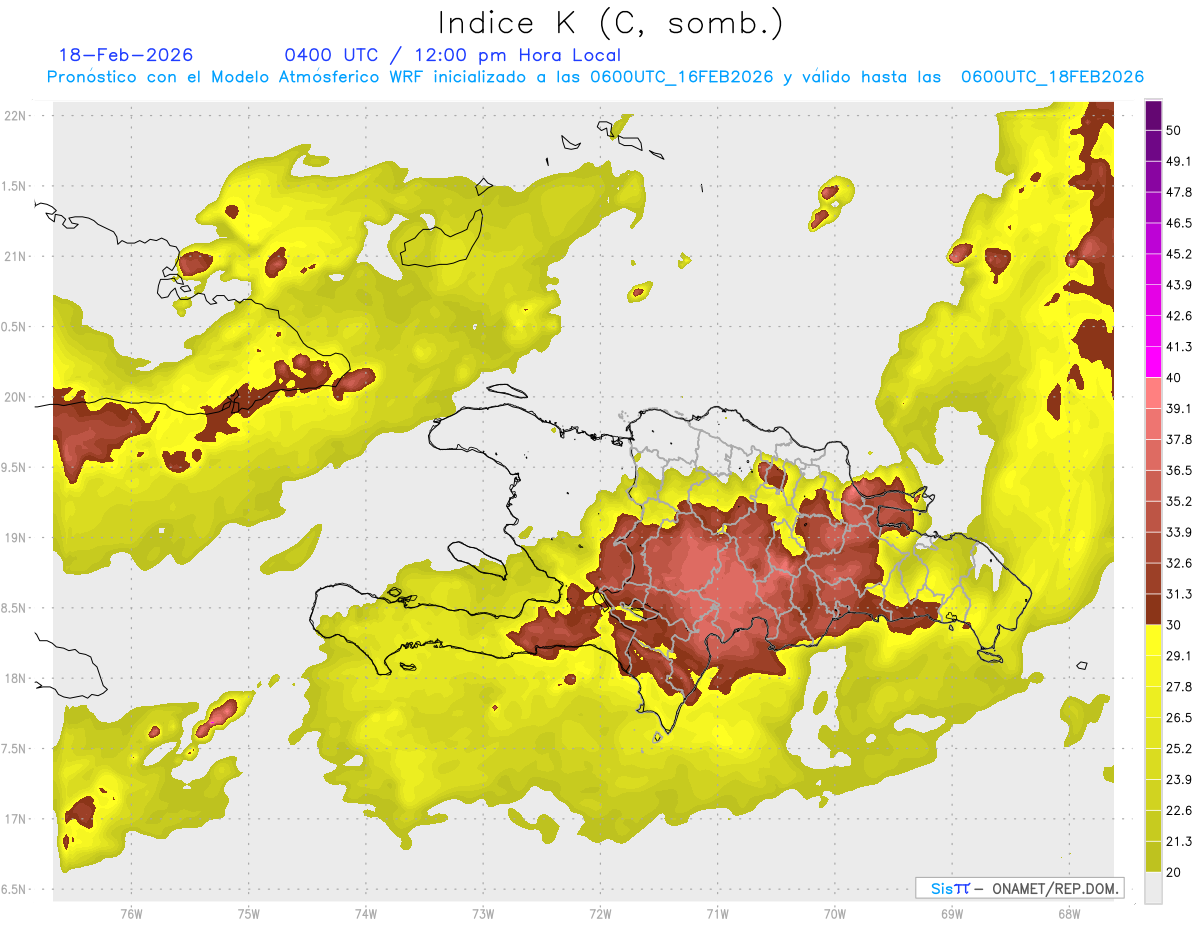
Task: Click the colorbar value '23.9'
Action: point(1179,780)
